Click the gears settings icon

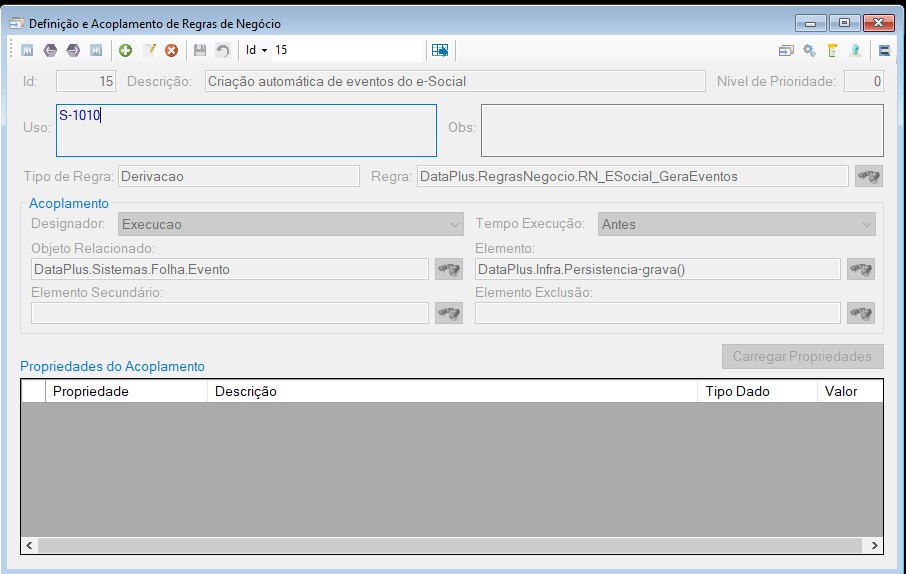click(809, 50)
